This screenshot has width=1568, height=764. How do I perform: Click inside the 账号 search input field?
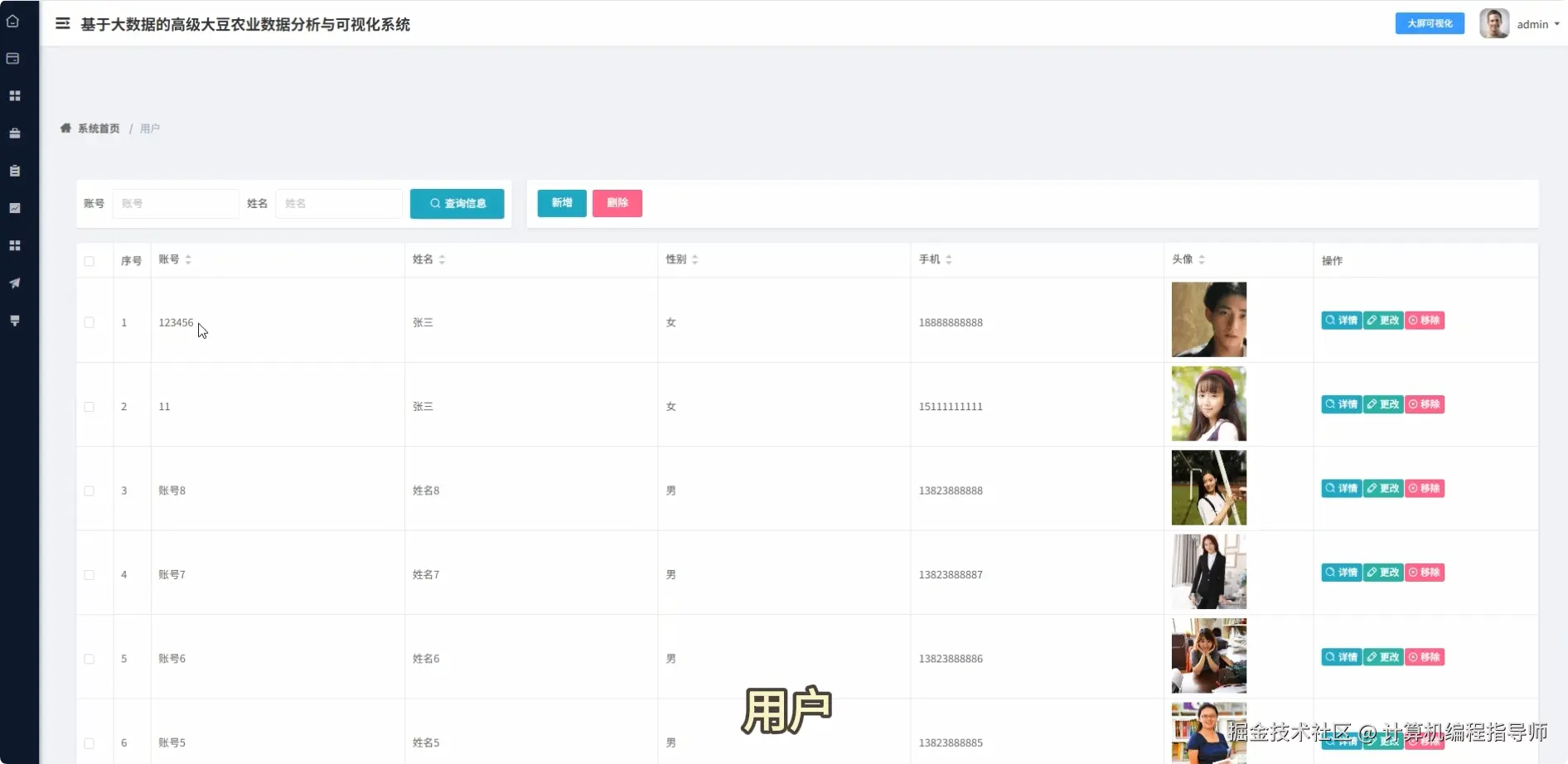click(175, 203)
